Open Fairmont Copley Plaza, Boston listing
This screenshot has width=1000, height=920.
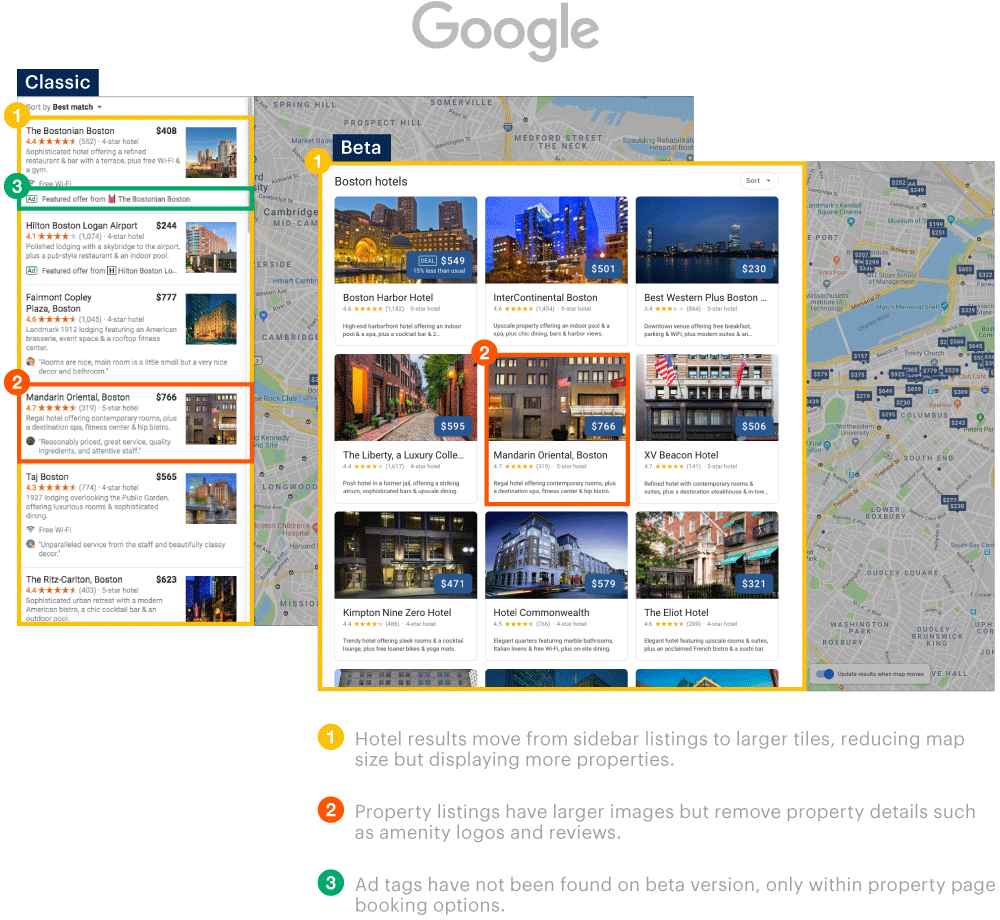tap(59, 303)
